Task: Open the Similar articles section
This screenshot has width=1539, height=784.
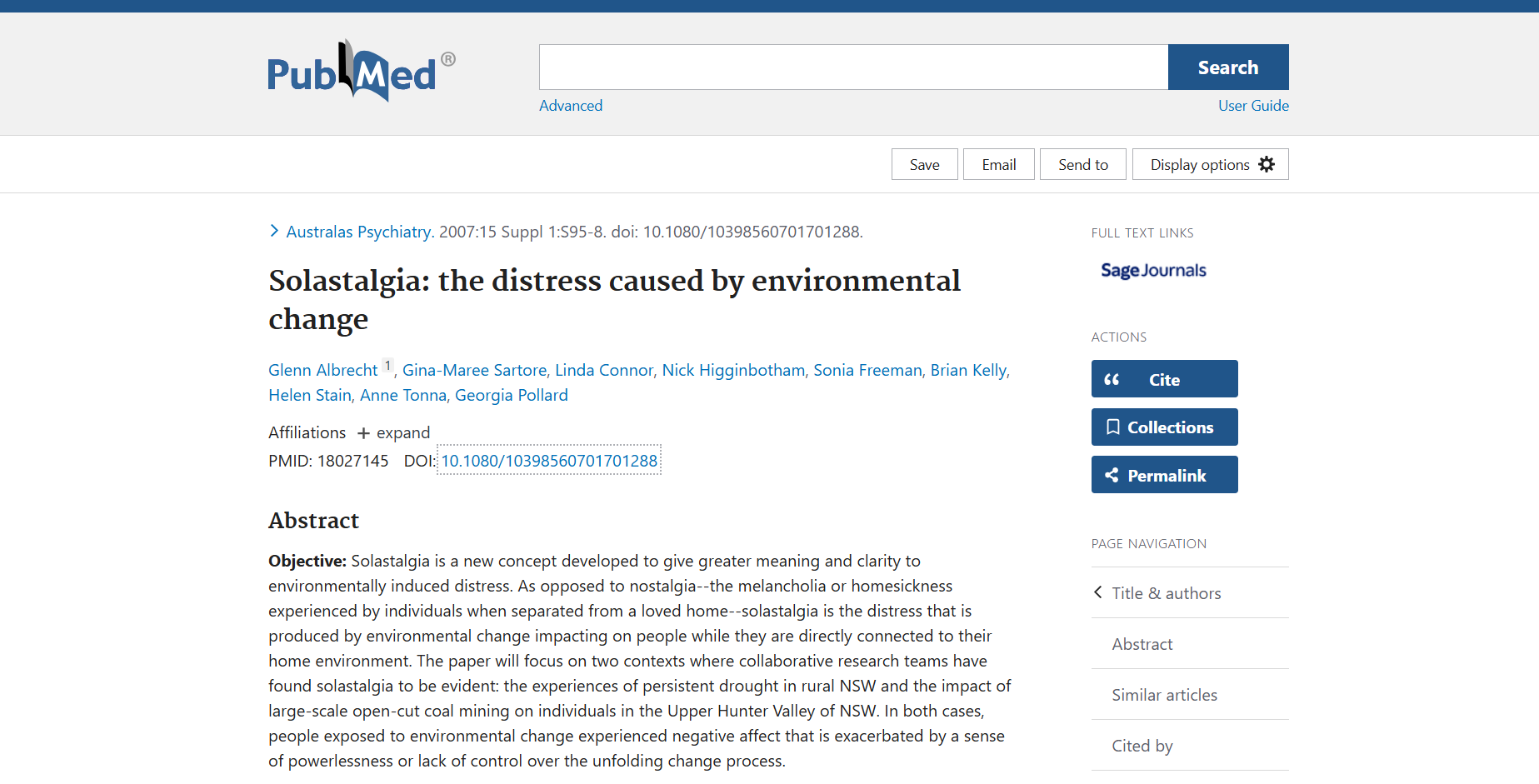Action: click(x=1164, y=695)
